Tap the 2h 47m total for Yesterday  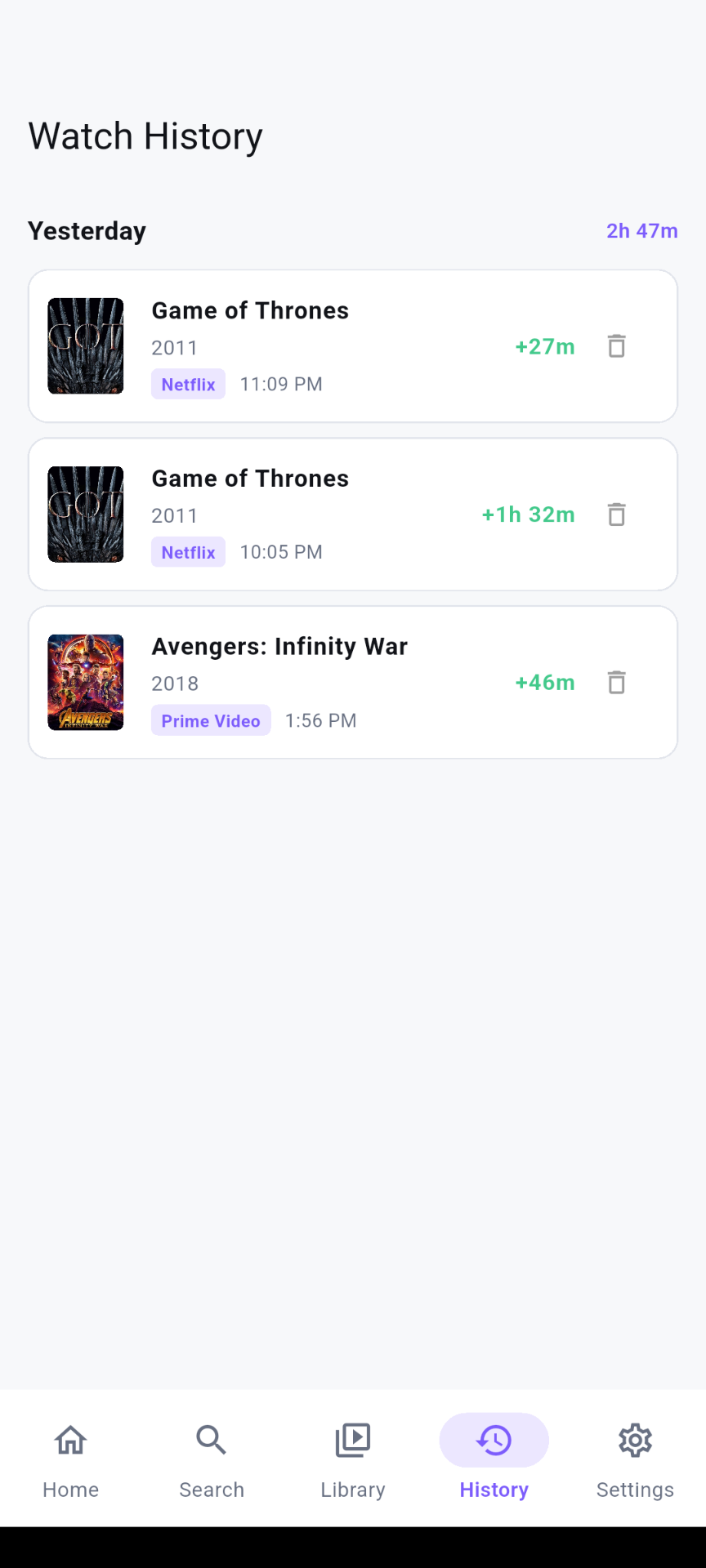click(642, 231)
